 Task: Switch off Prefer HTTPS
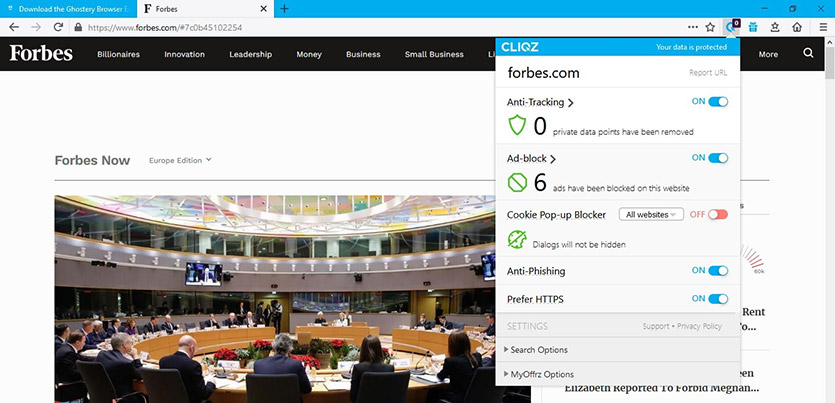click(718, 299)
